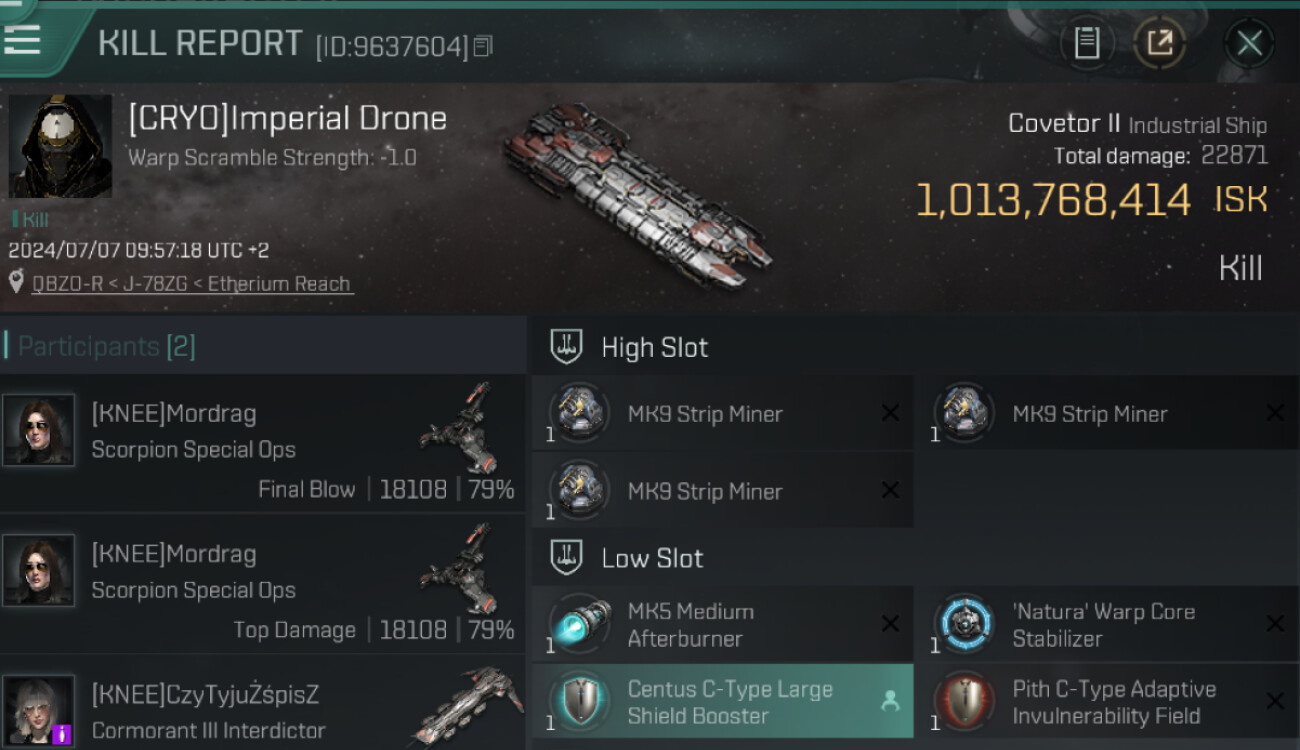Image resolution: width=1300 pixels, height=750 pixels.
Task: Click the Pith C-Type Adaptive Invulnerability Field icon
Action: [964, 702]
